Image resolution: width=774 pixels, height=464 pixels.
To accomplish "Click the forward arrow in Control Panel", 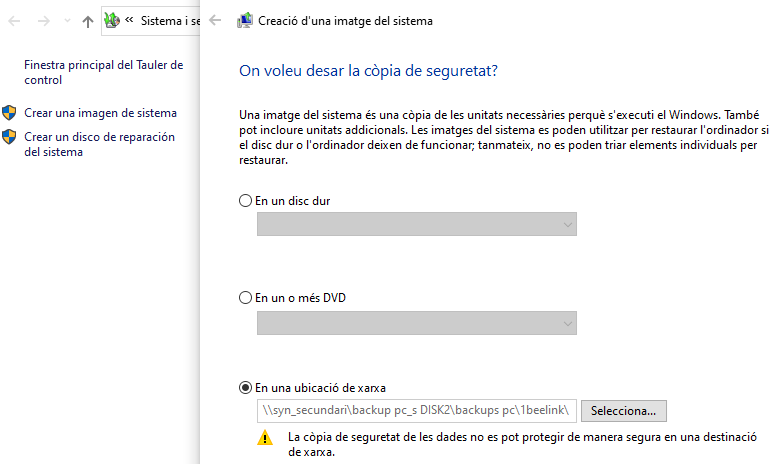I will click(44, 21).
